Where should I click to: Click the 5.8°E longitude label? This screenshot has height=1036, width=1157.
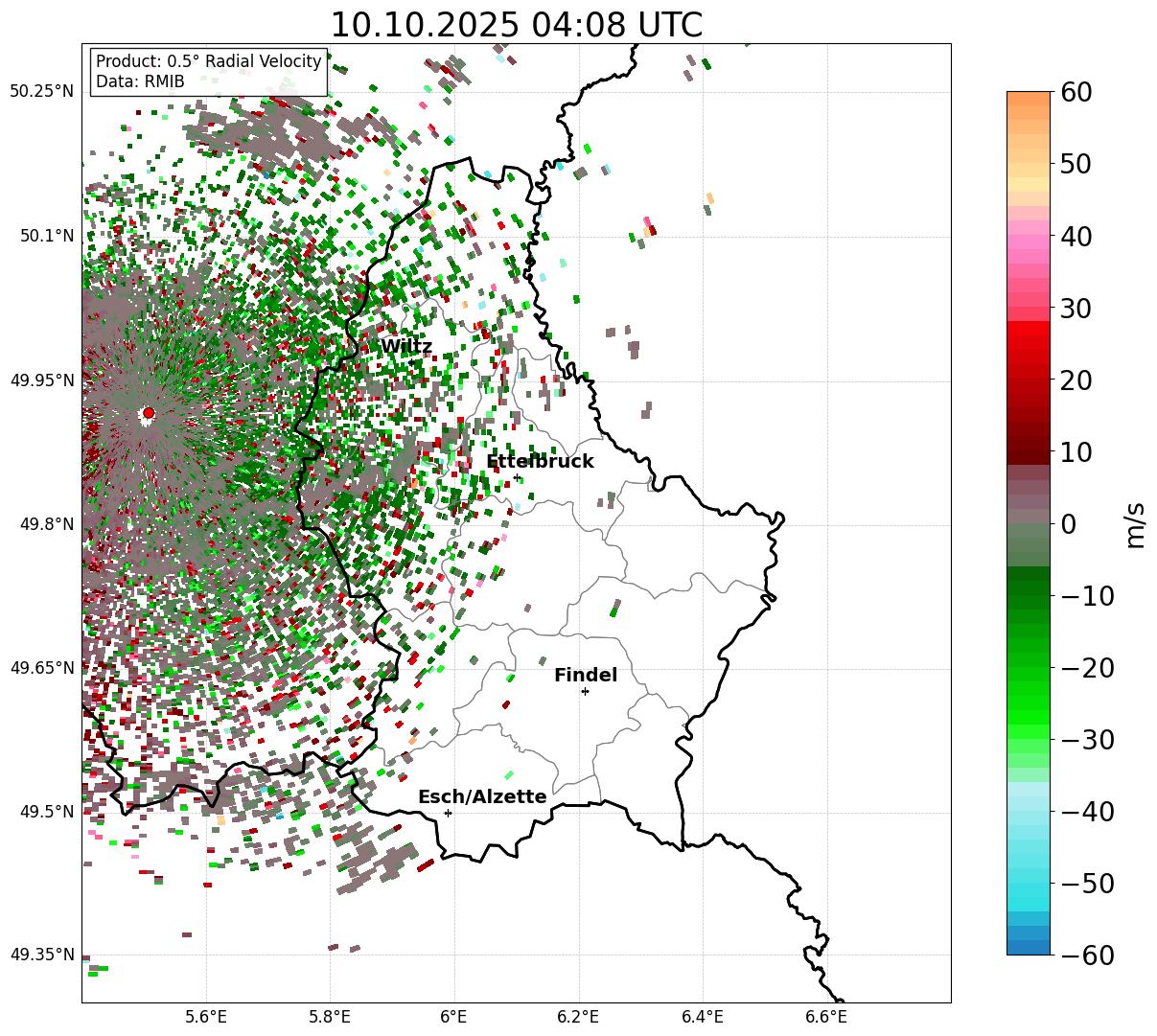click(330, 1016)
